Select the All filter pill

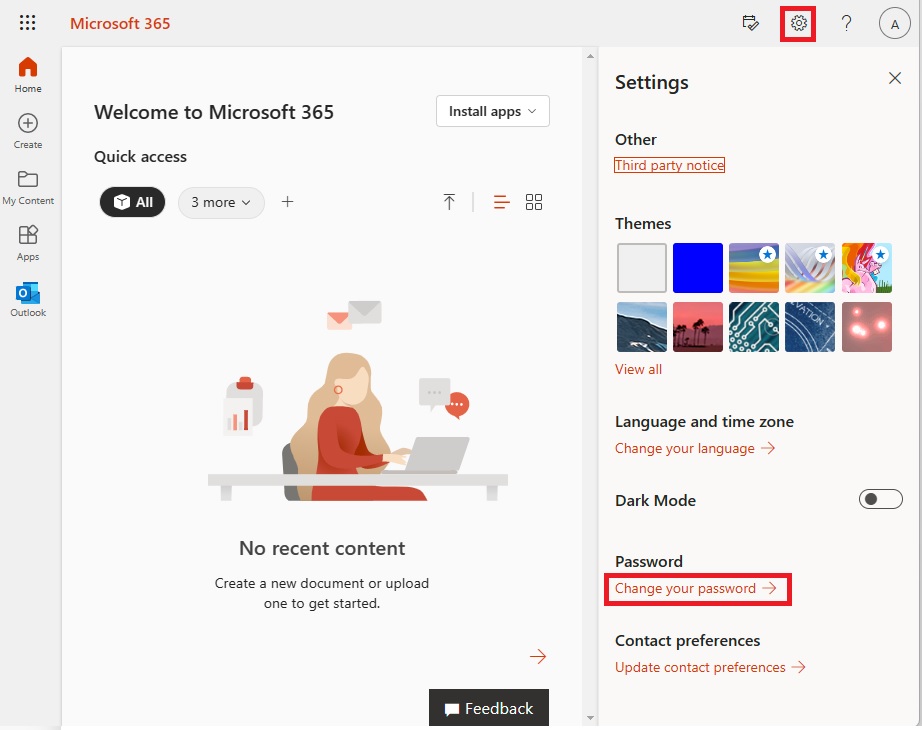click(132, 202)
